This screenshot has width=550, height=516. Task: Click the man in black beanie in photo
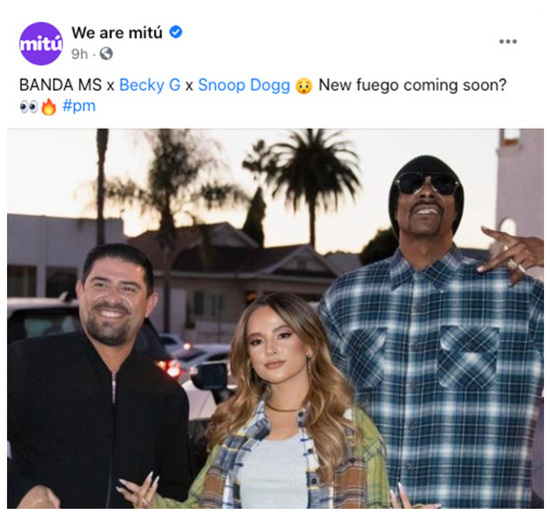coord(427,196)
